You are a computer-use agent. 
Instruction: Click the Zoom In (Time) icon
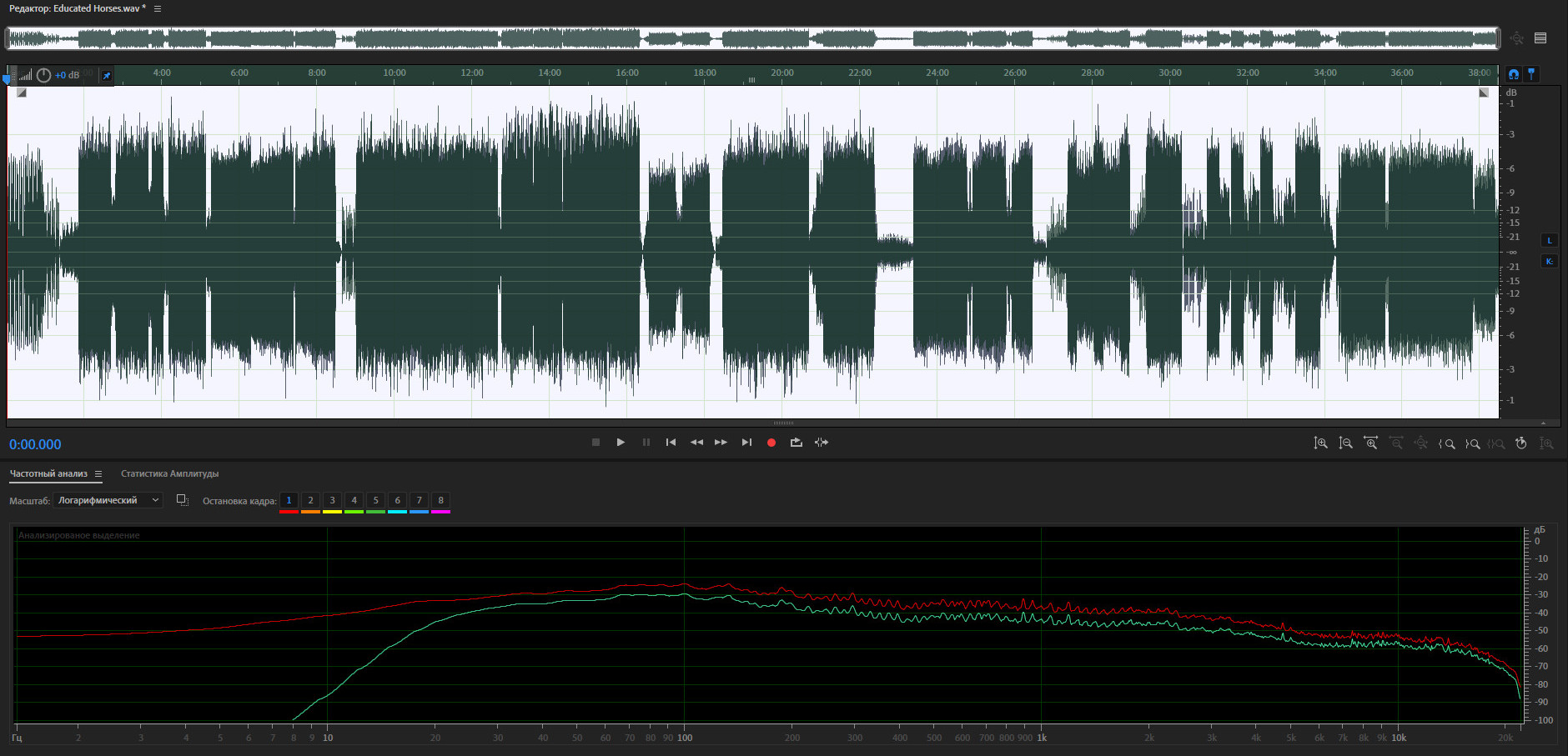point(1370,443)
